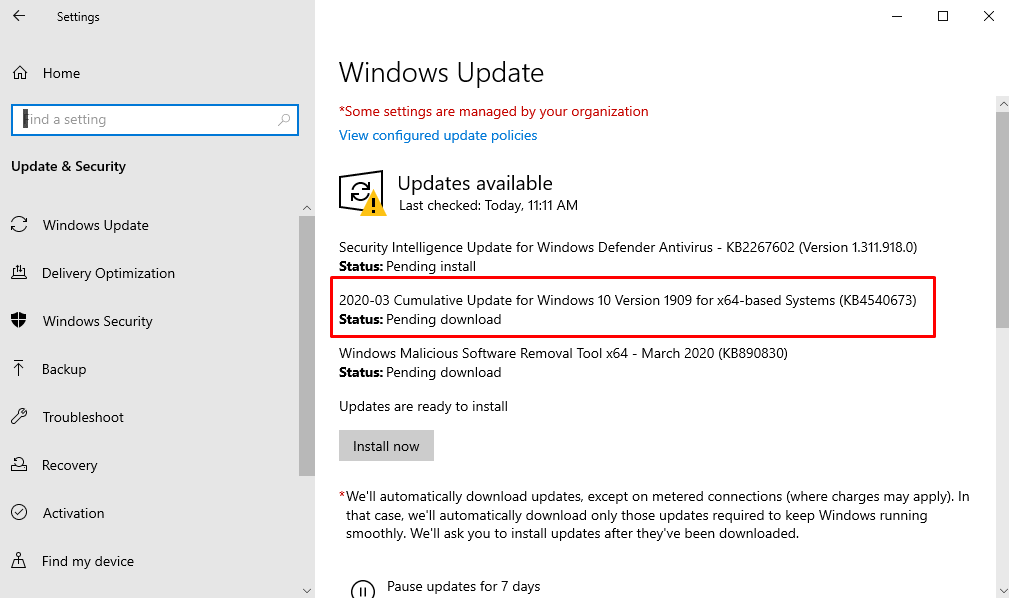Open the Troubleshoot section
1009x598 pixels.
(x=83, y=417)
